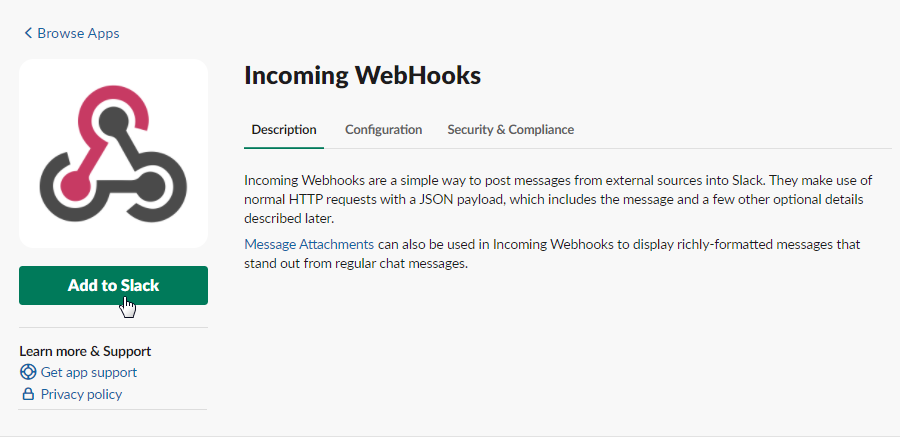Click the back chevron beside Browse Apps
Image resolution: width=900 pixels, height=437 pixels.
(x=28, y=34)
